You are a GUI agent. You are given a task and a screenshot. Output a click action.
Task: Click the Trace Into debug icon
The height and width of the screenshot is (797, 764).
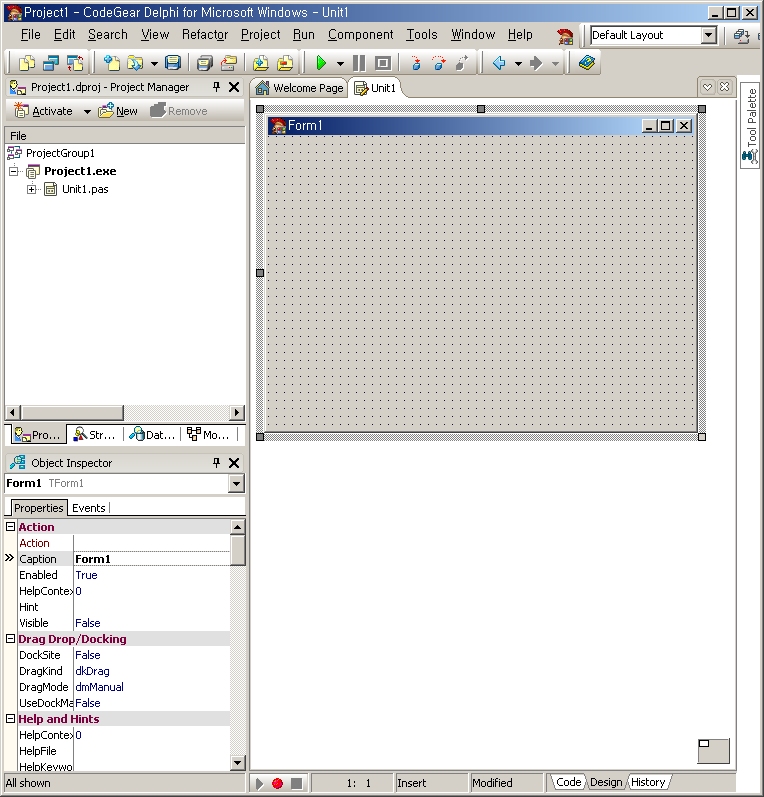coord(417,63)
